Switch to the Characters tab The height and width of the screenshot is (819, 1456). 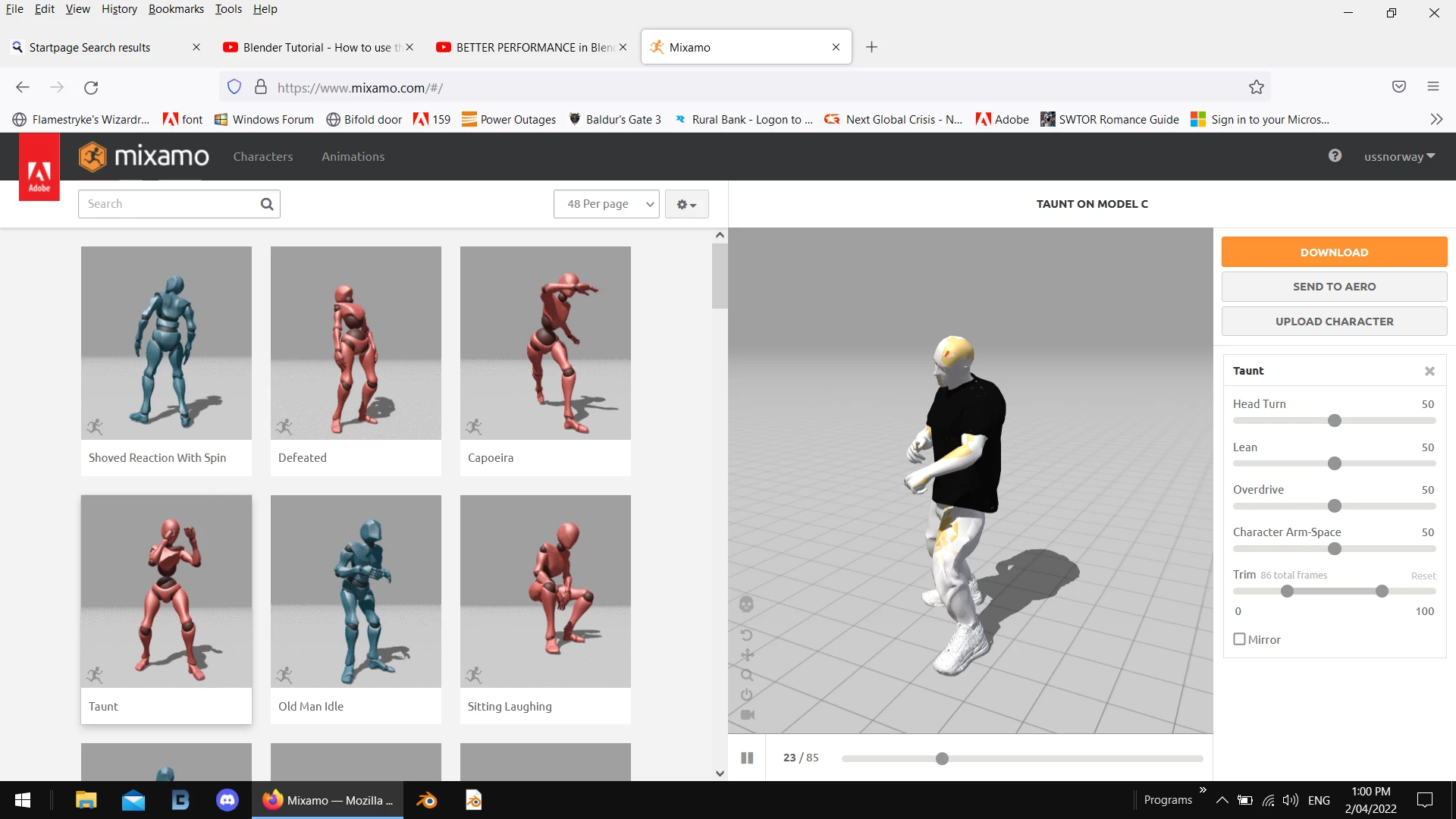(262, 157)
